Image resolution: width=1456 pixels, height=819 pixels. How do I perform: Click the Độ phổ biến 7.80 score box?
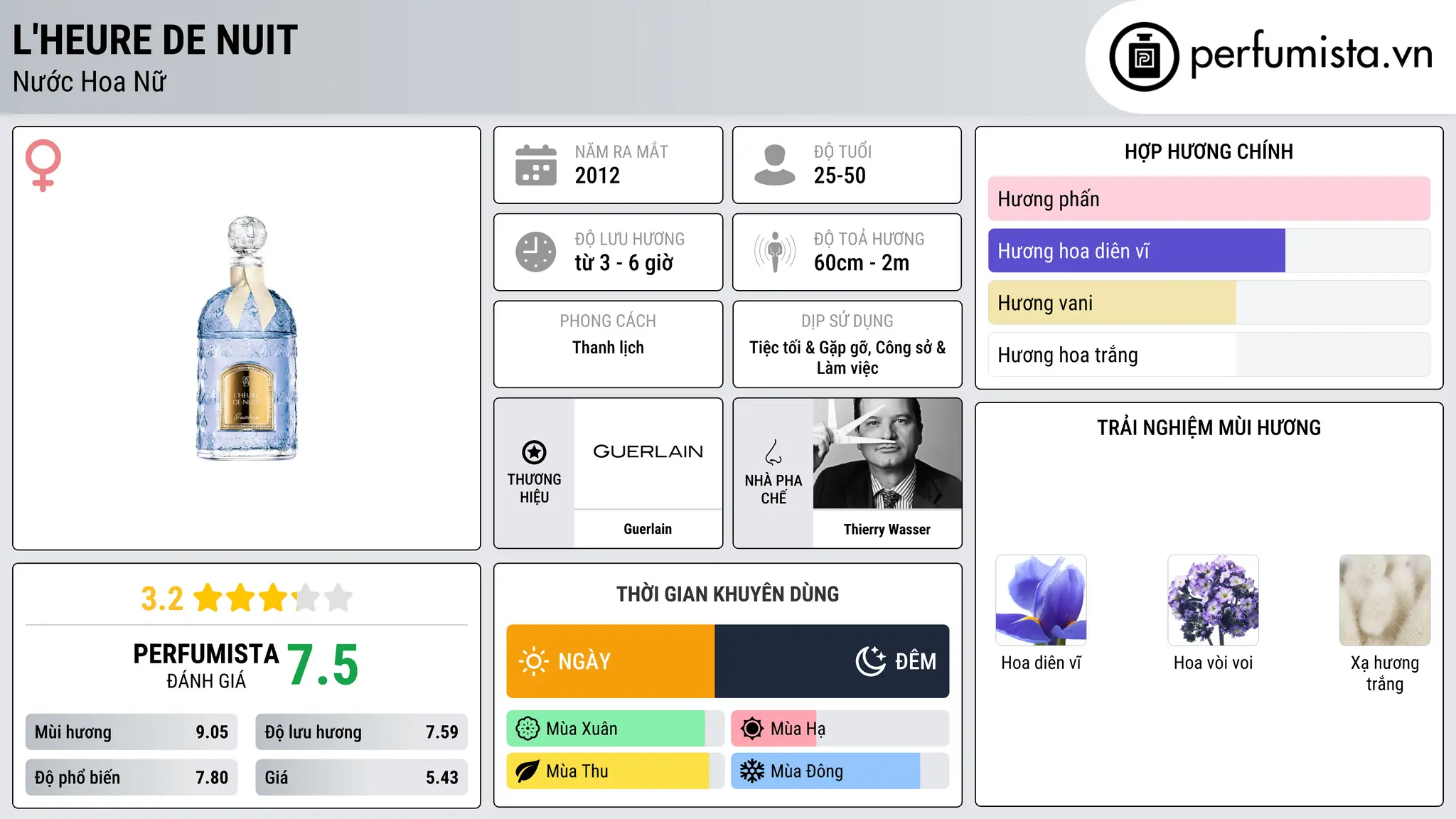[132, 778]
